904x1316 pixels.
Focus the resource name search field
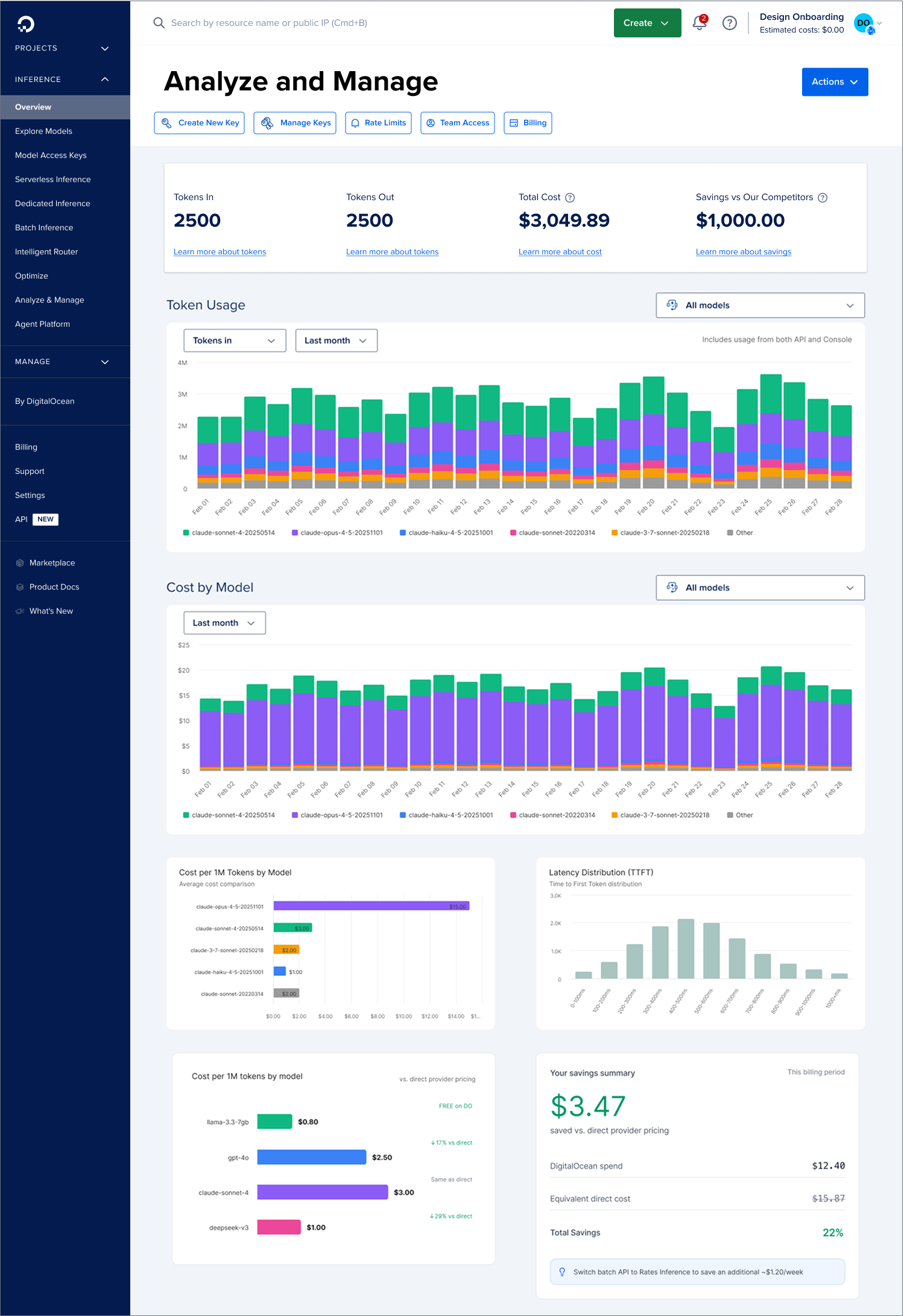coord(269,23)
